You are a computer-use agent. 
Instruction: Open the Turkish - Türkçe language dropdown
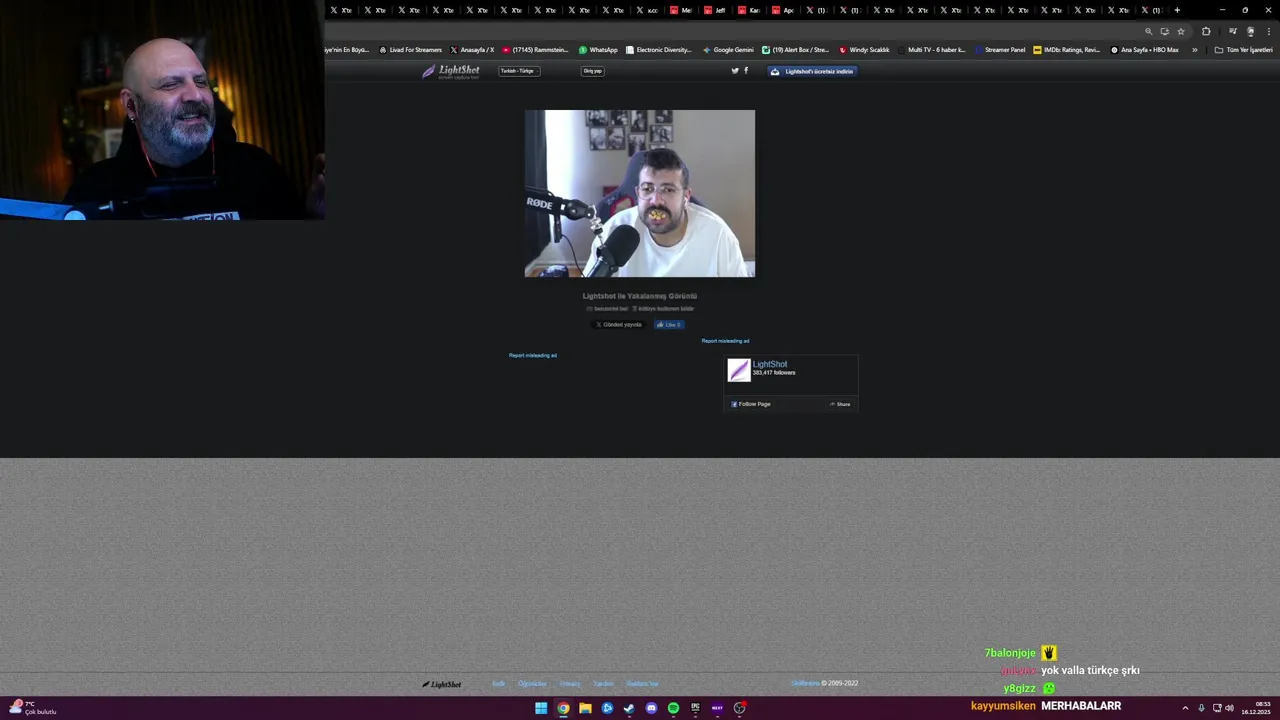519,71
